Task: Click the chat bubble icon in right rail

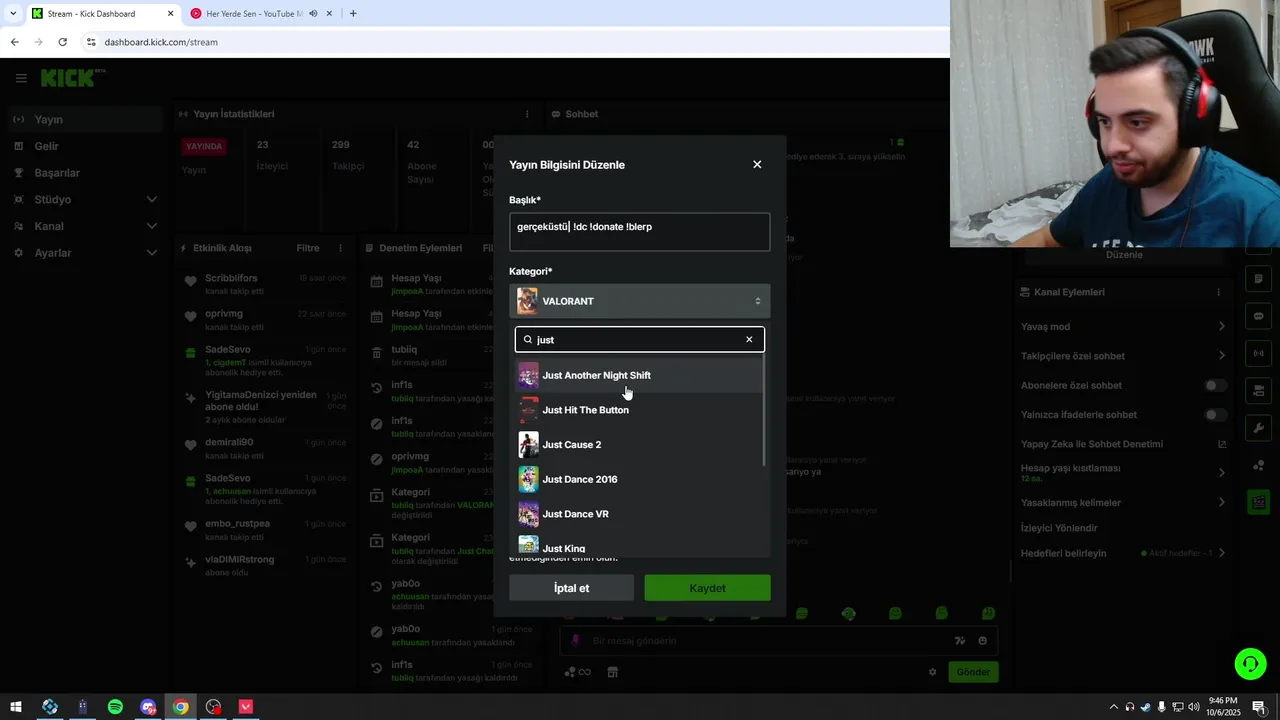Action: coord(1258,316)
